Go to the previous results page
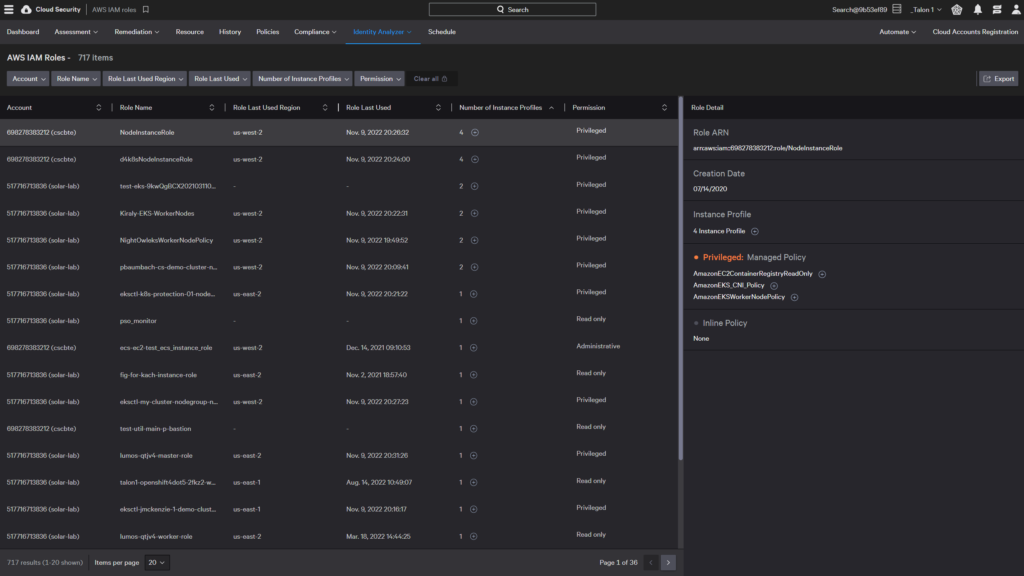Image resolution: width=1024 pixels, height=576 pixels. (650, 562)
